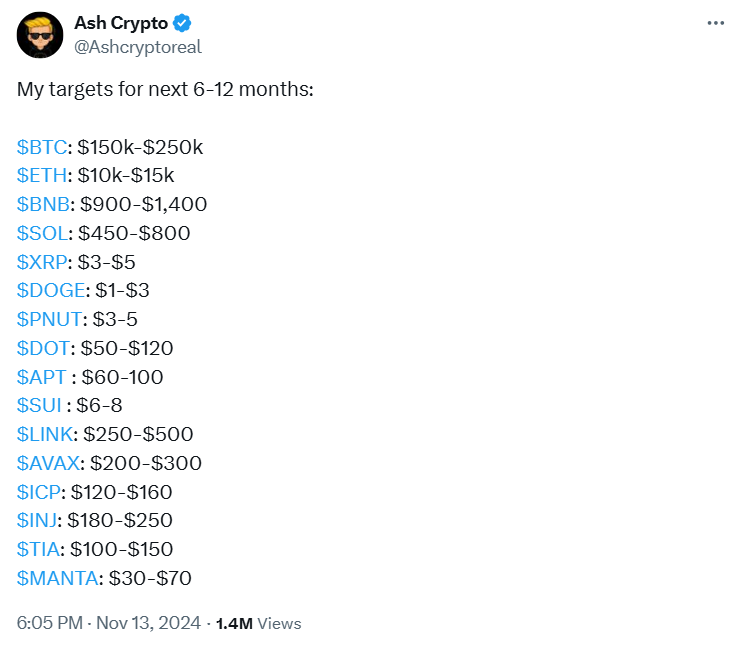Open the three-dot more options menu
The height and width of the screenshot is (647, 737).
pyautogui.click(x=714, y=23)
